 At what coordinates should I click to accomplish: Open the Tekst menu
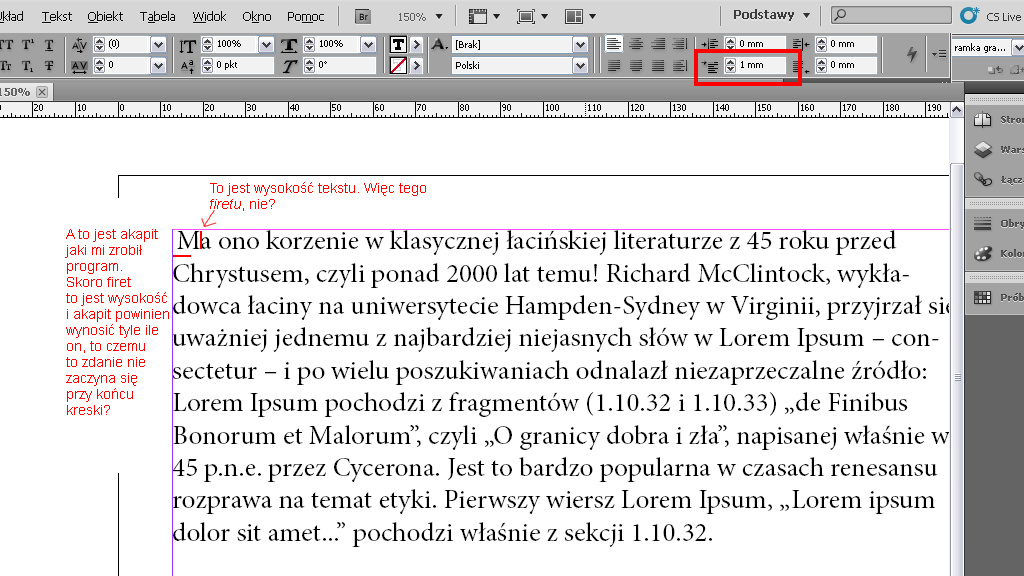pos(57,17)
